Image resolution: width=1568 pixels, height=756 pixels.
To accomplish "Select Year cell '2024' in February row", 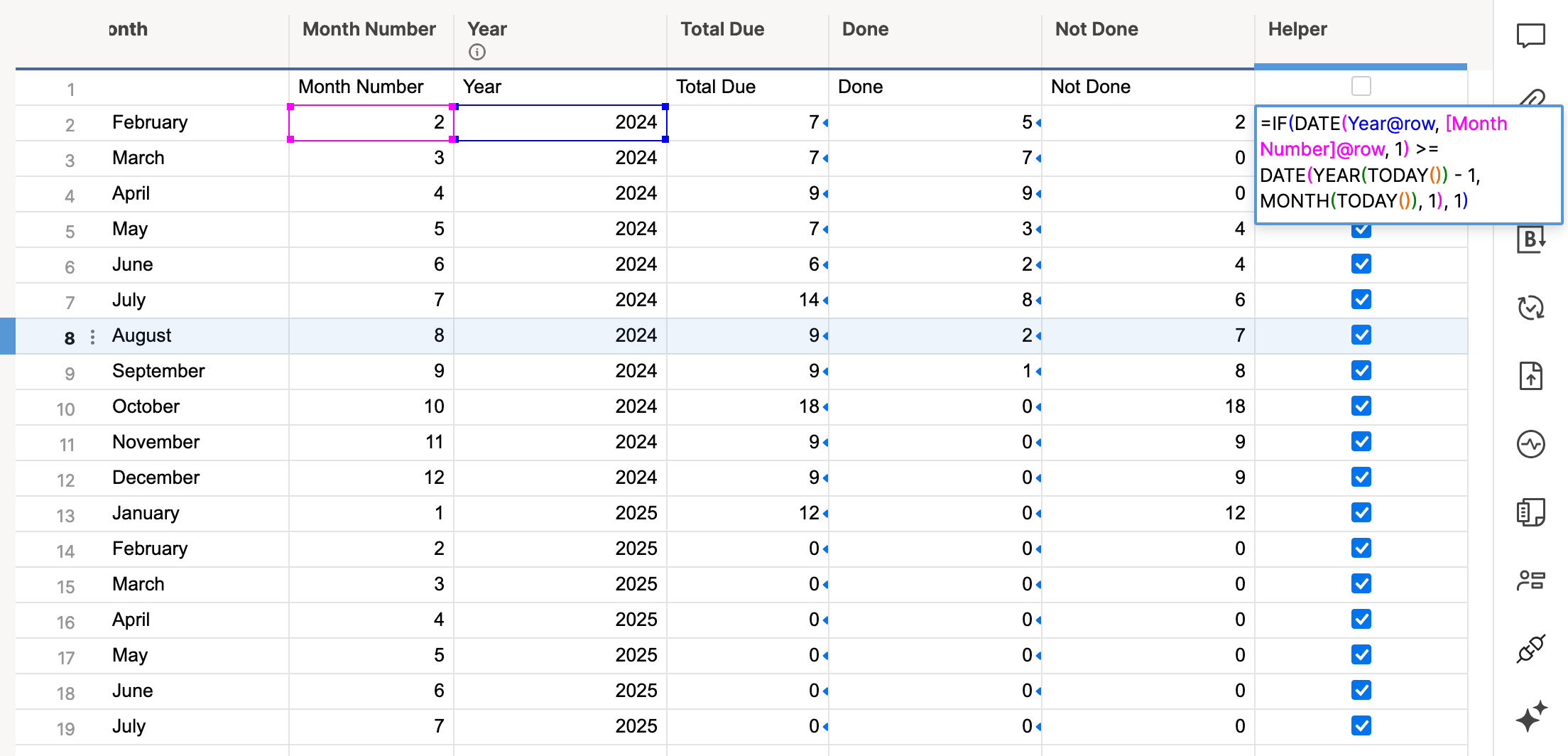I will (x=560, y=122).
